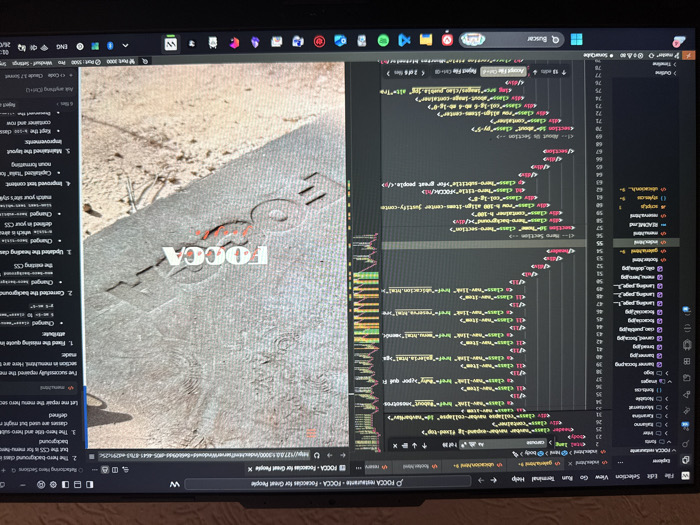Navigate forward with the title bar arrow
The height and width of the screenshot is (525, 700).
(481, 480)
